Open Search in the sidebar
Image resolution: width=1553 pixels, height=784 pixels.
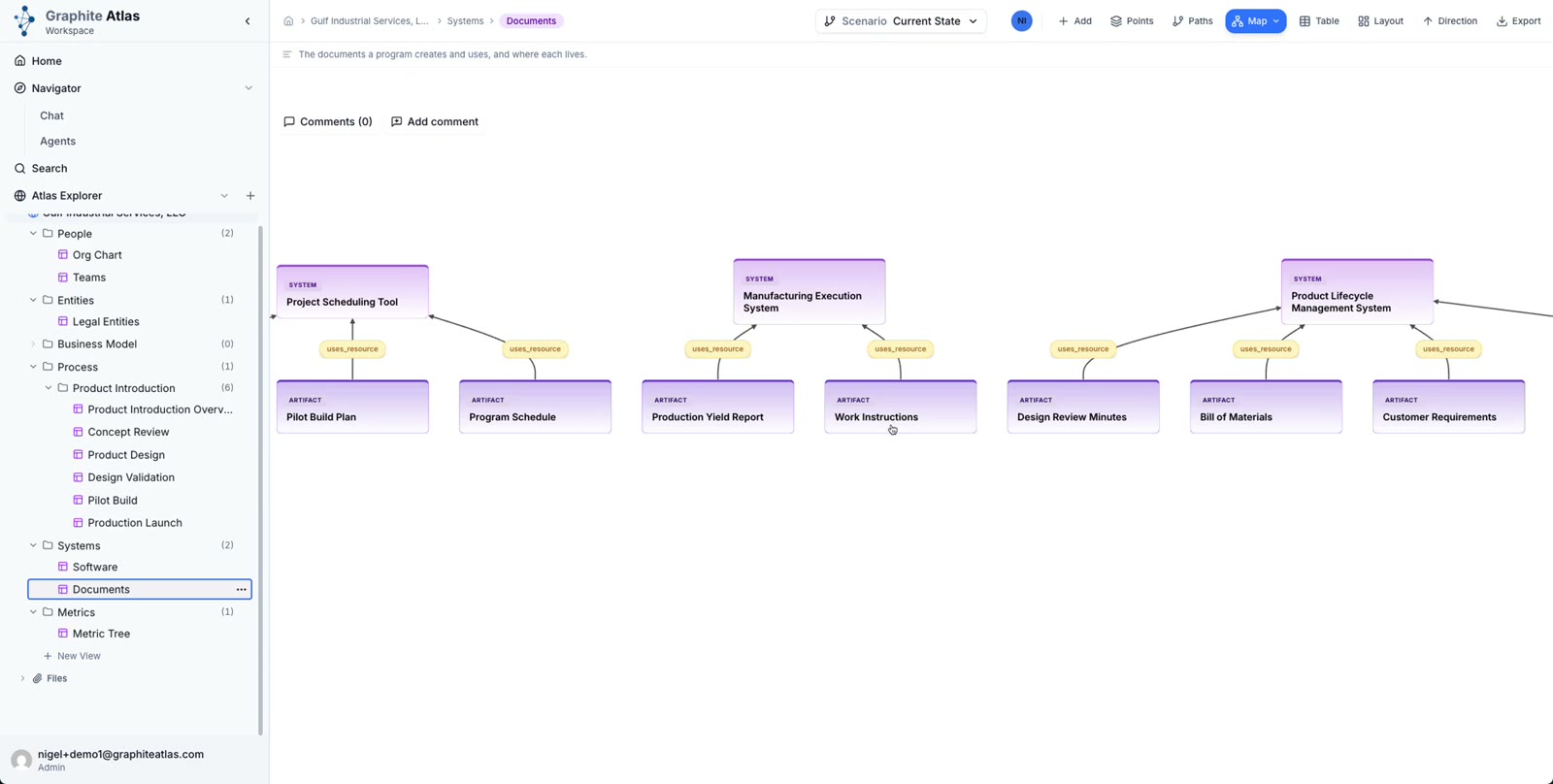tap(50, 168)
